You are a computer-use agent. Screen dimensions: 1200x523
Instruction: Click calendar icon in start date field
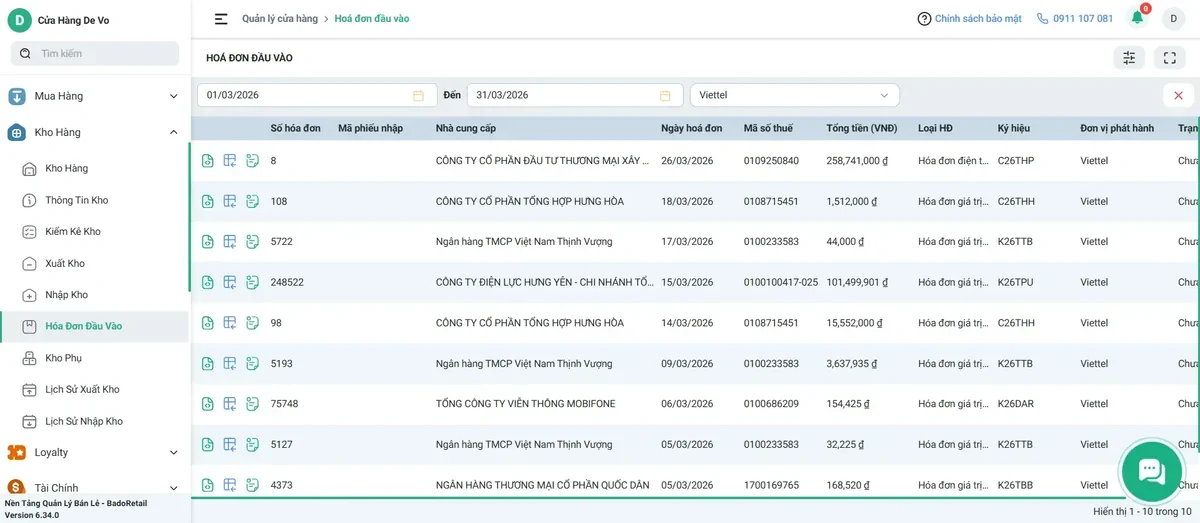pyautogui.click(x=418, y=95)
